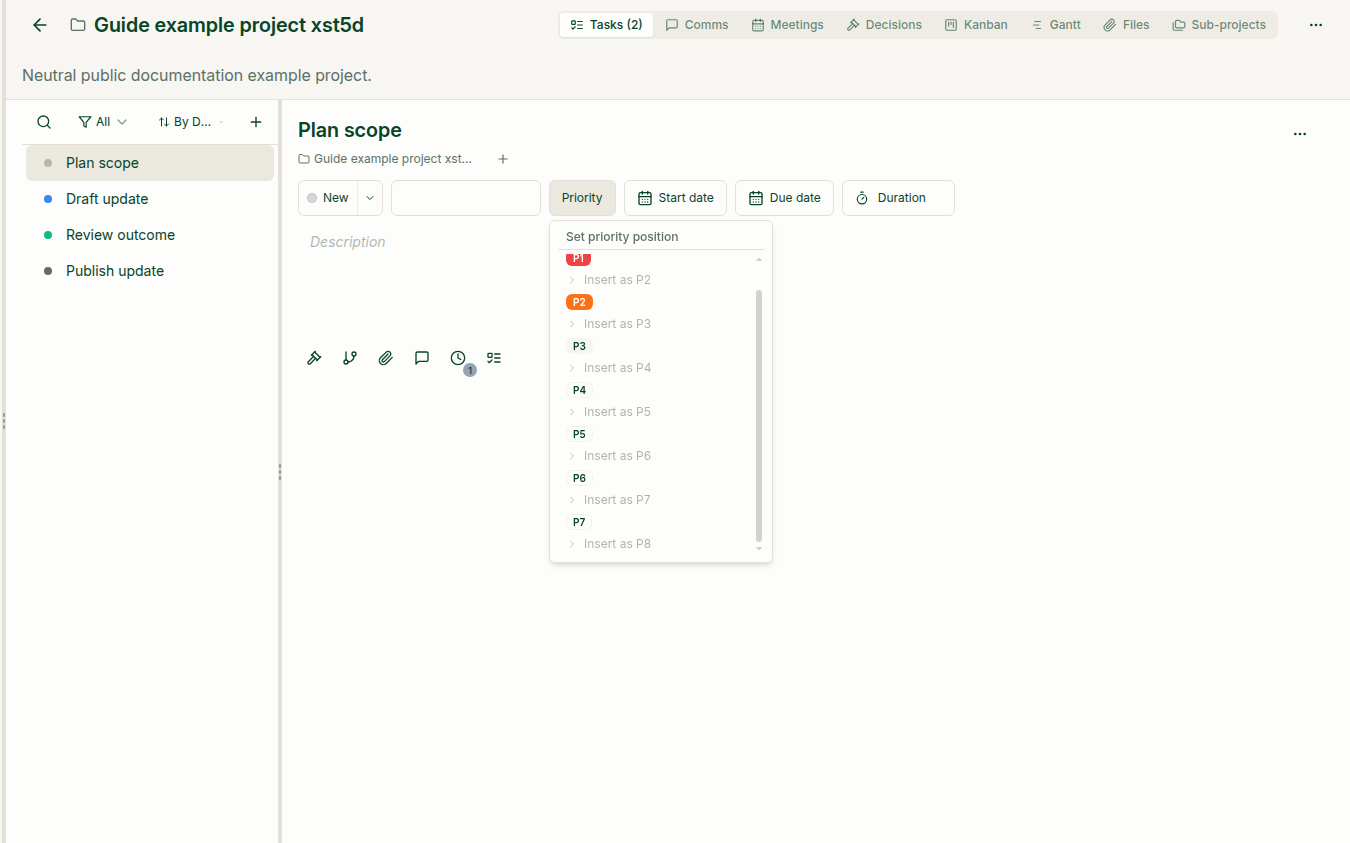Click the priority list scrollbar thumb
This screenshot has width=1350, height=843.
pos(759,415)
